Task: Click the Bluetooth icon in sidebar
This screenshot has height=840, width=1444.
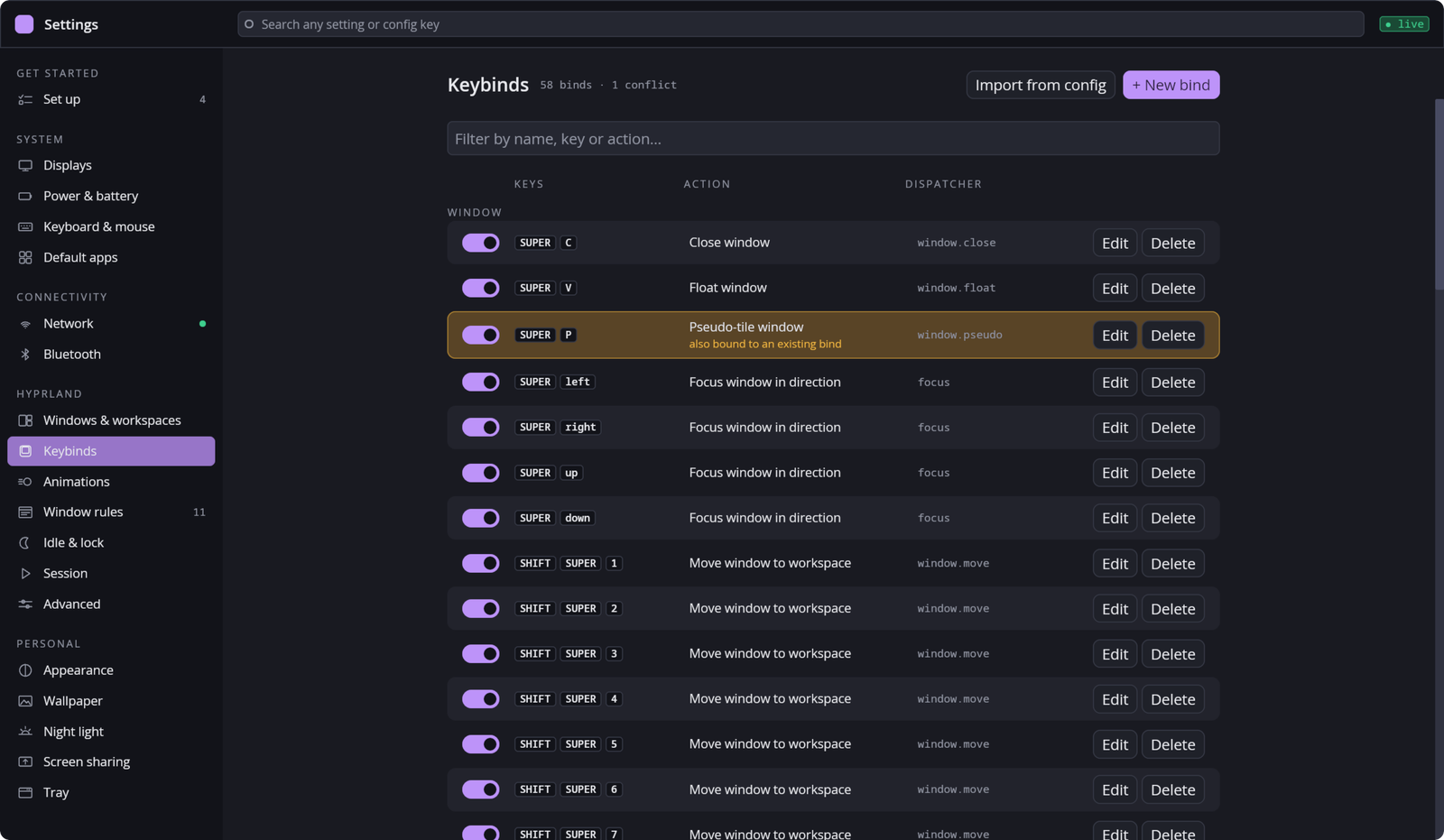Action: pos(25,355)
